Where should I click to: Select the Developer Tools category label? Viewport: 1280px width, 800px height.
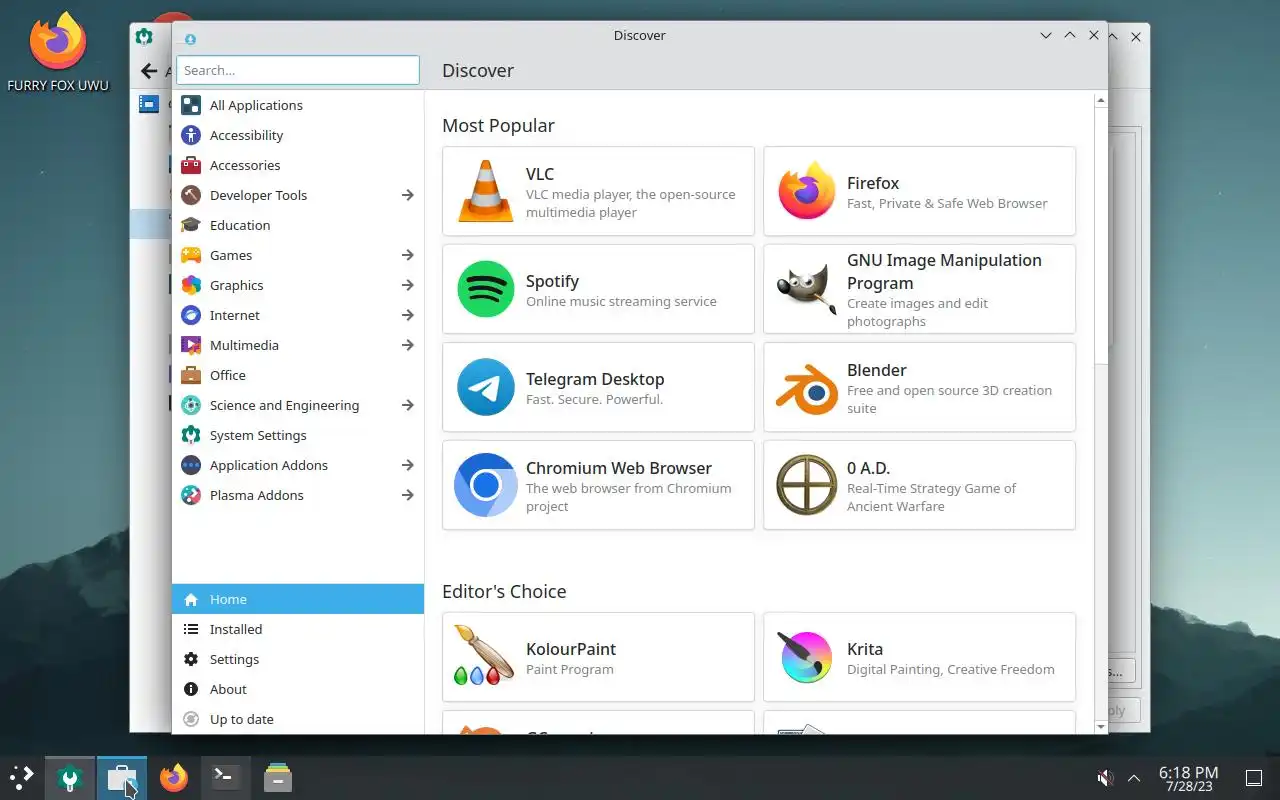(x=258, y=195)
